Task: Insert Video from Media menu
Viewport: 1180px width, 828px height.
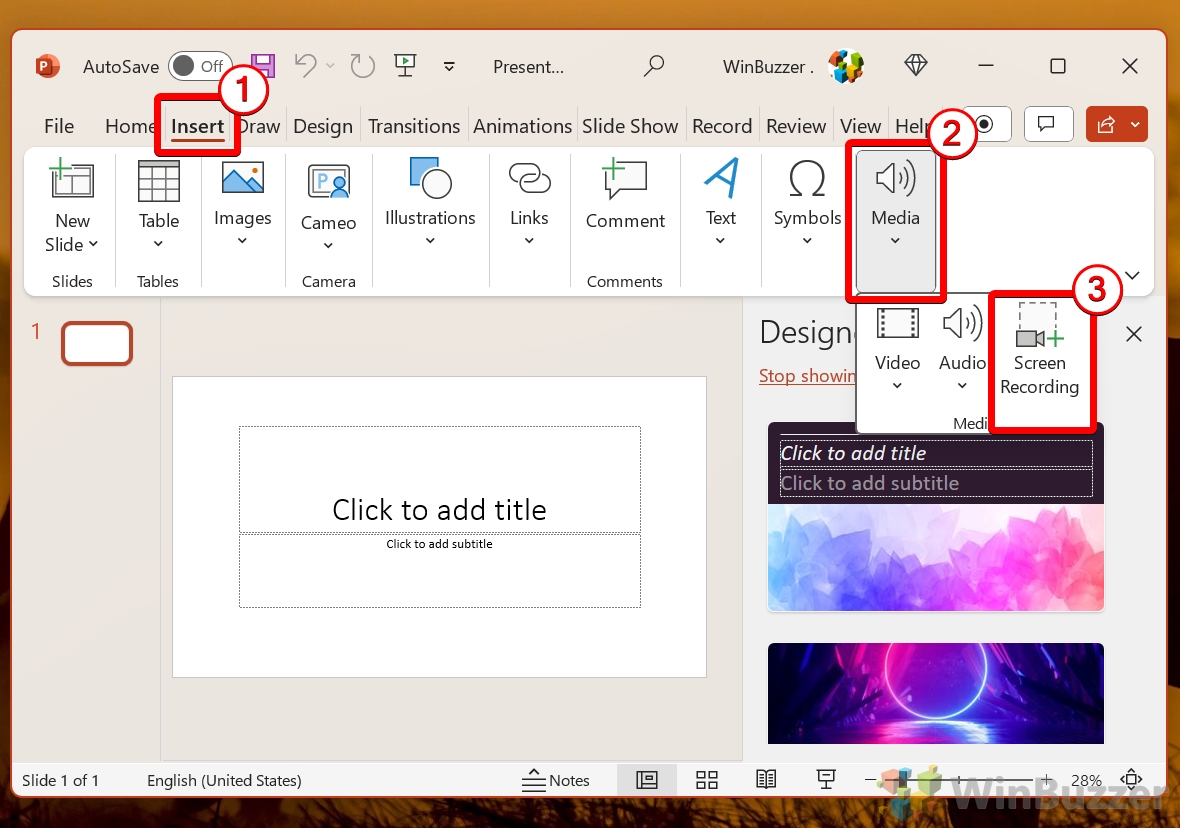Action: 897,349
